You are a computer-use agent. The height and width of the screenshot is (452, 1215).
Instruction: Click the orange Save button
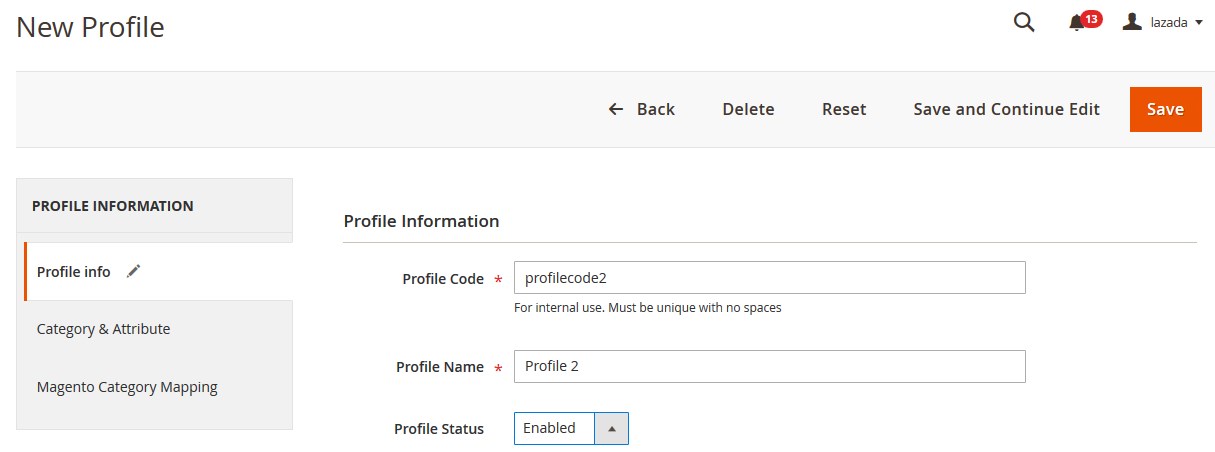[x=1165, y=109]
